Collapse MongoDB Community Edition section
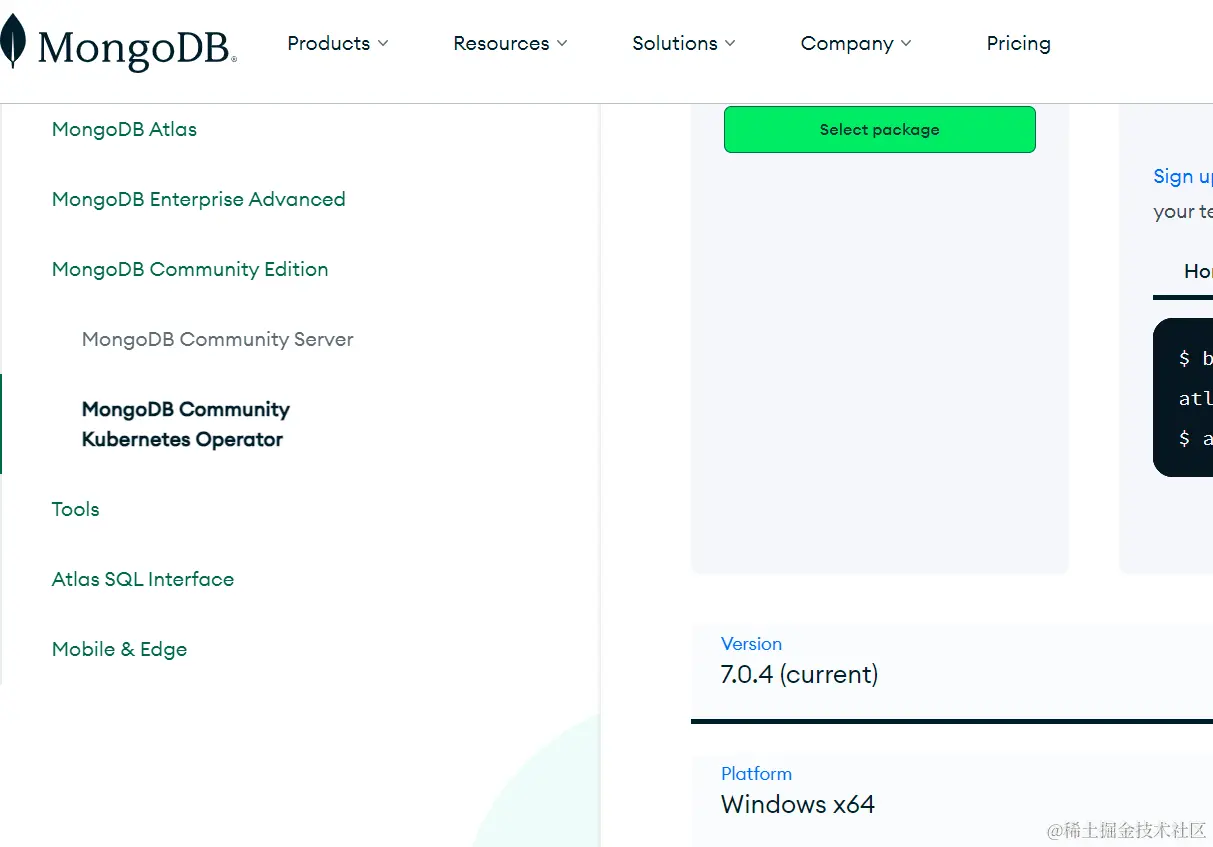This screenshot has height=847, width=1213. 190,269
